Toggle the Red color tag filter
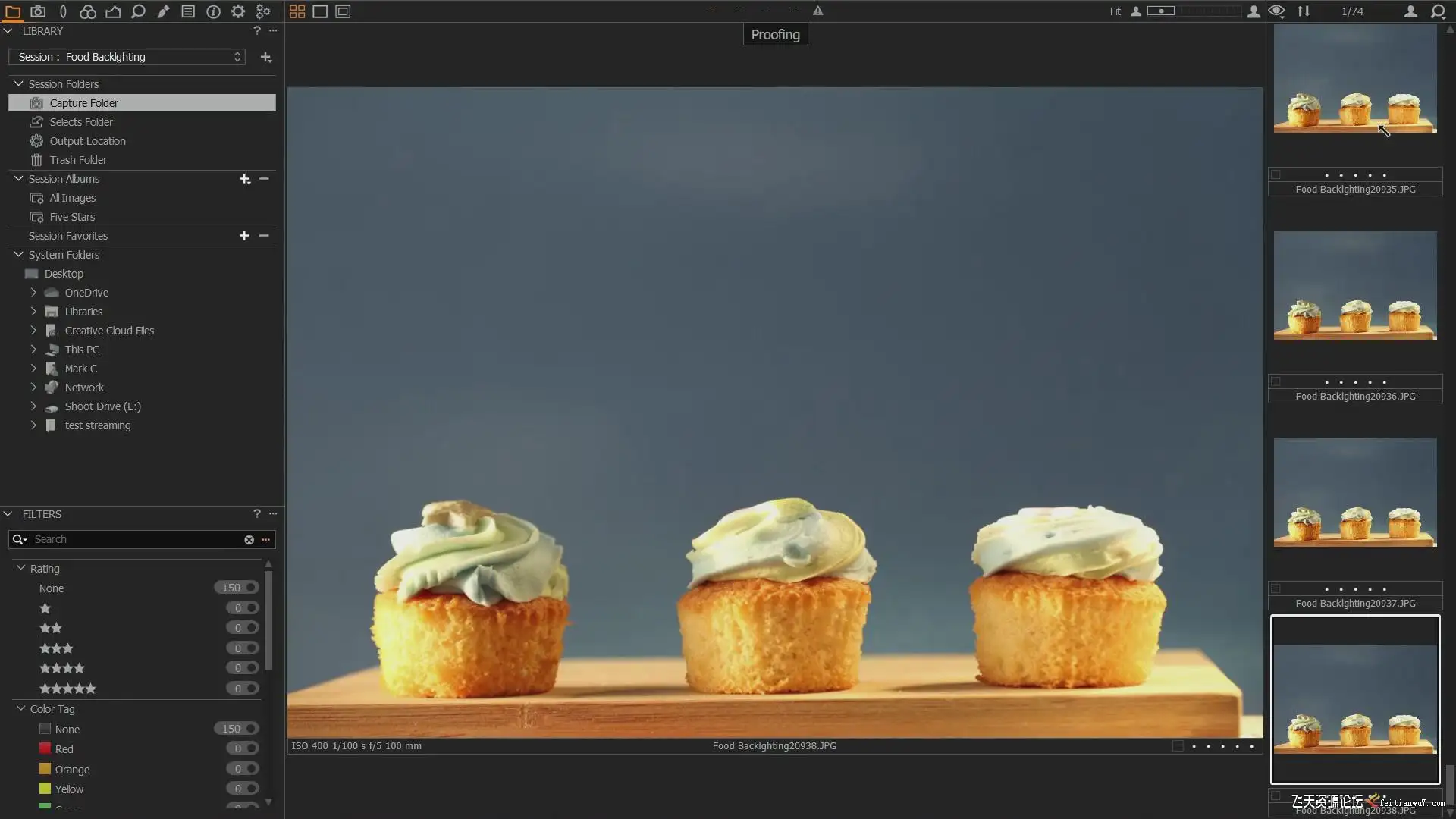This screenshot has height=819, width=1456. click(251, 748)
